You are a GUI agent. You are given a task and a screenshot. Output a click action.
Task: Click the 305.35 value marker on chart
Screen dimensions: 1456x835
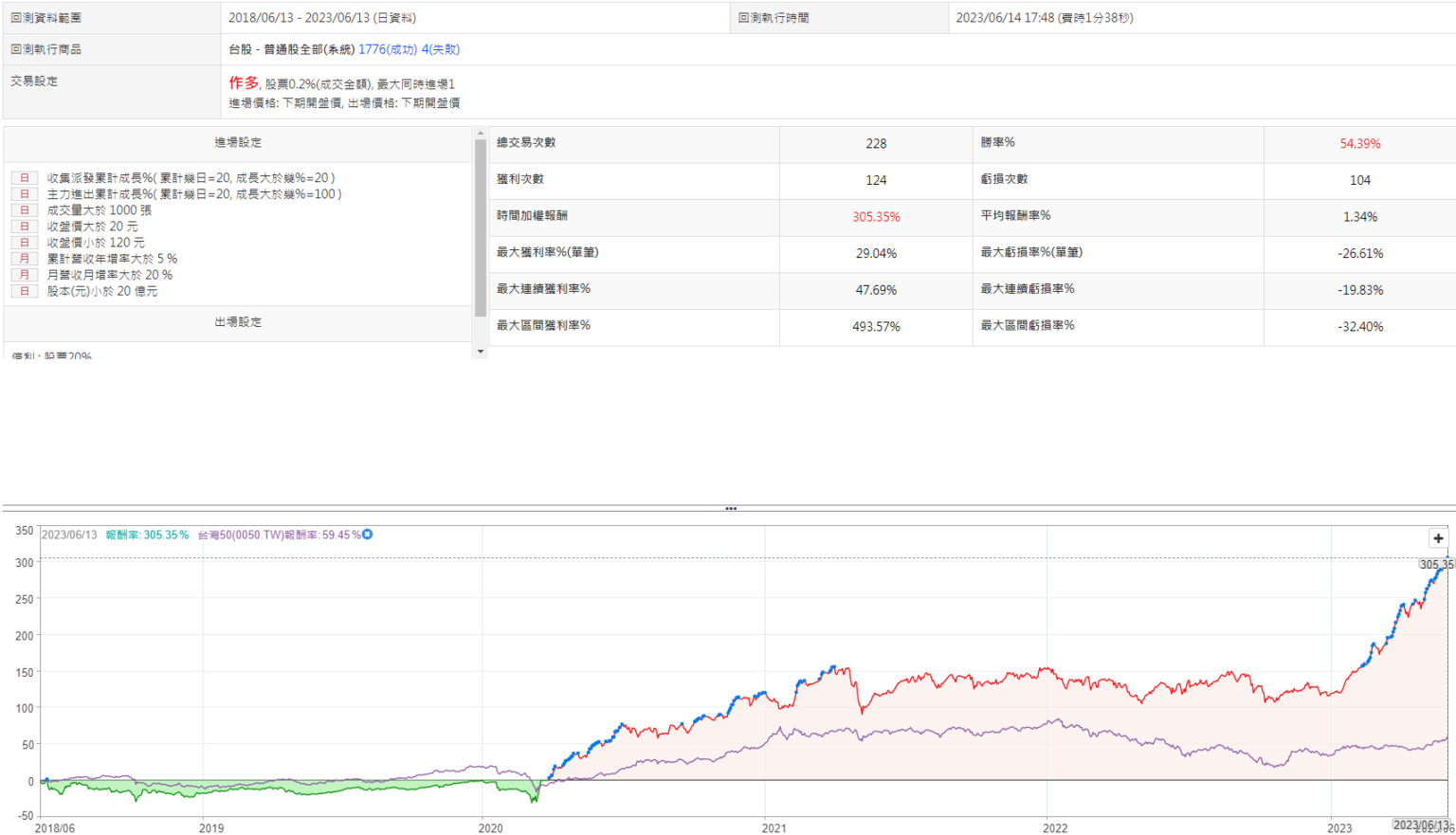pyautogui.click(x=1436, y=564)
